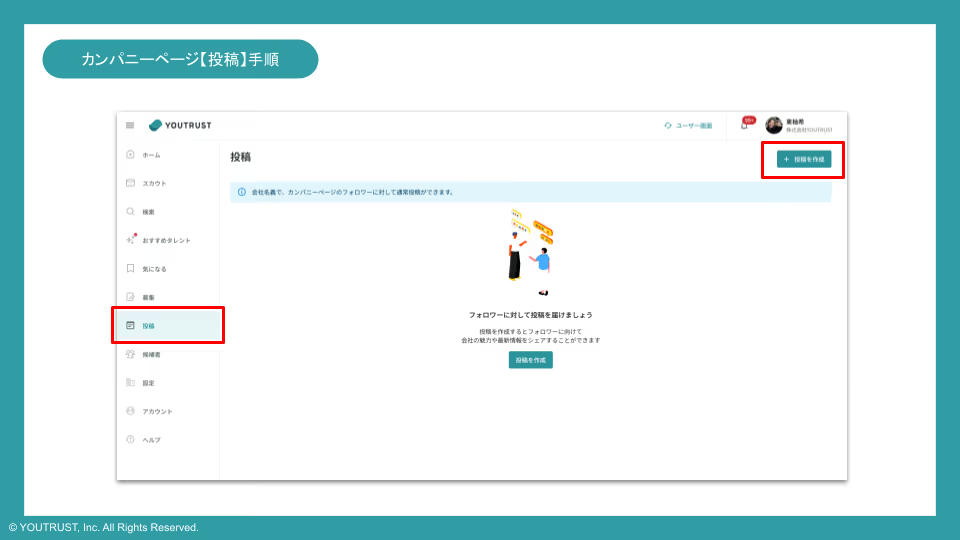Click the カンパニーページ【投稿】手順 slide title
This screenshot has height=540, width=960.
tap(180, 59)
